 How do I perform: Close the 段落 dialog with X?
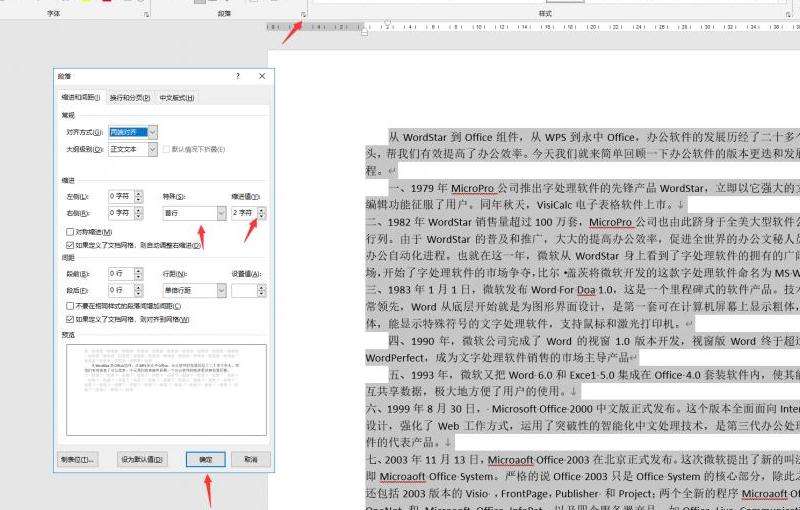click(x=262, y=76)
